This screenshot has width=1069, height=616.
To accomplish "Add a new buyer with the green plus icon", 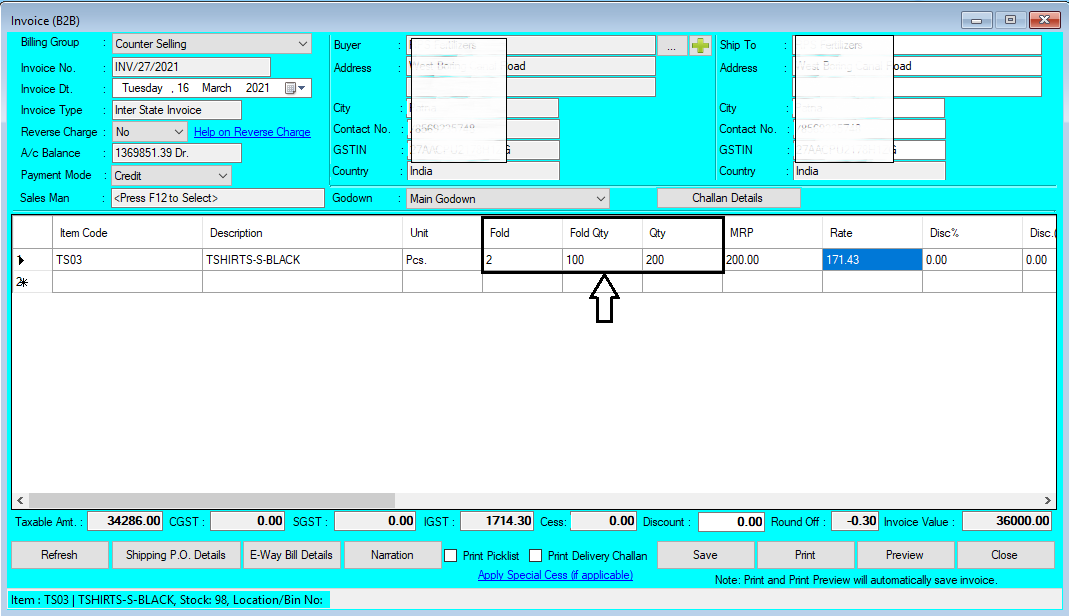I will [x=699, y=44].
